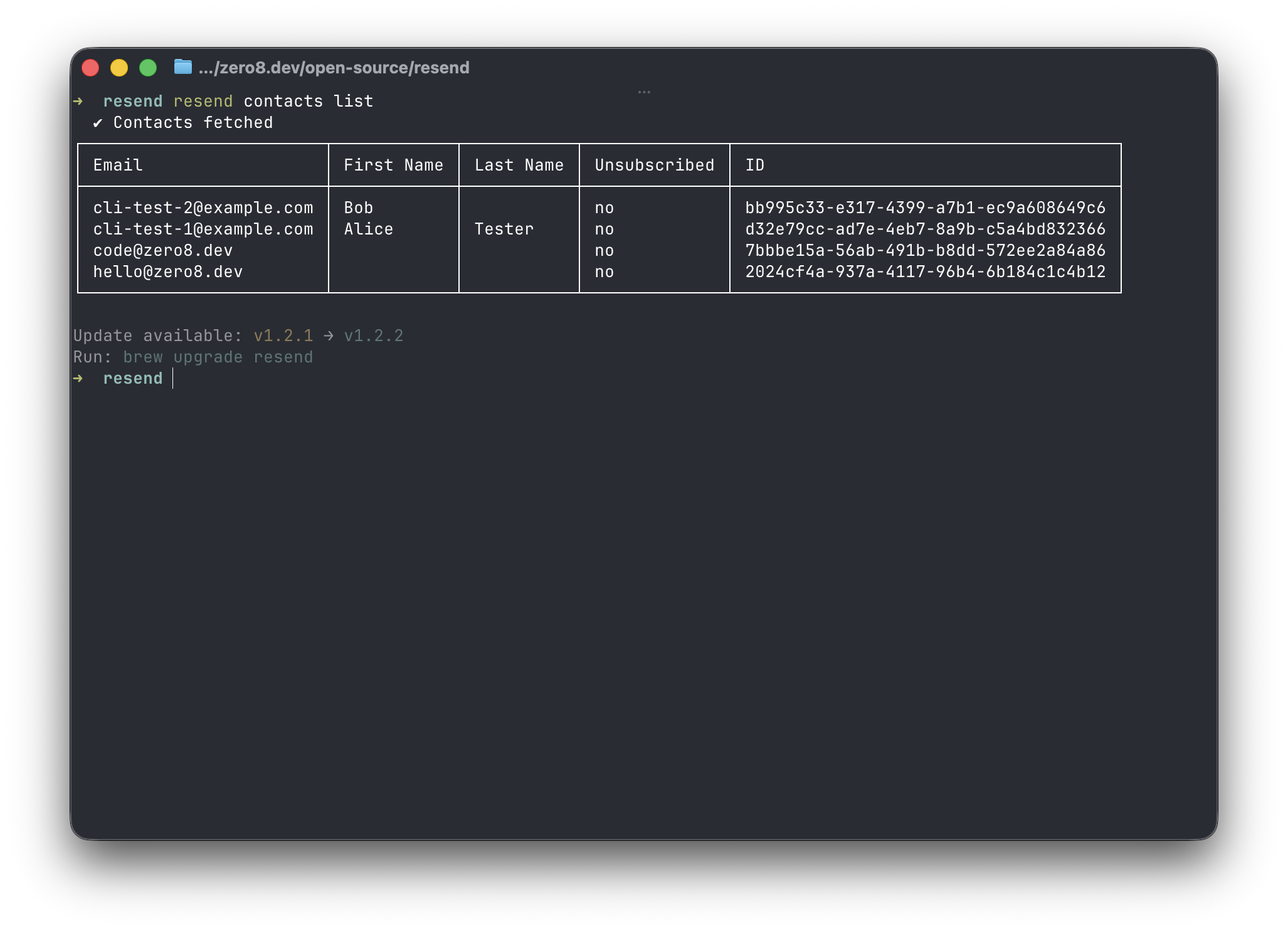
Task: Click the green fullscreen window button
Action: [148, 68]
